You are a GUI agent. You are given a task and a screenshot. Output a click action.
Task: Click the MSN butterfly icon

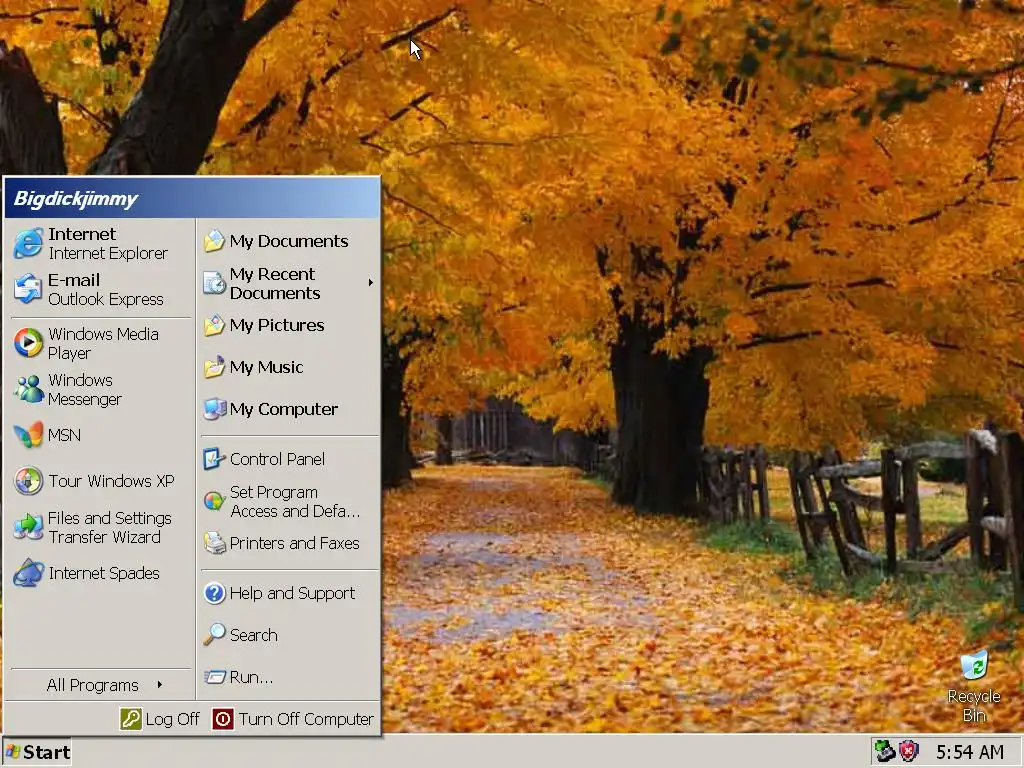pyautogui.click(x=28, y=435)
